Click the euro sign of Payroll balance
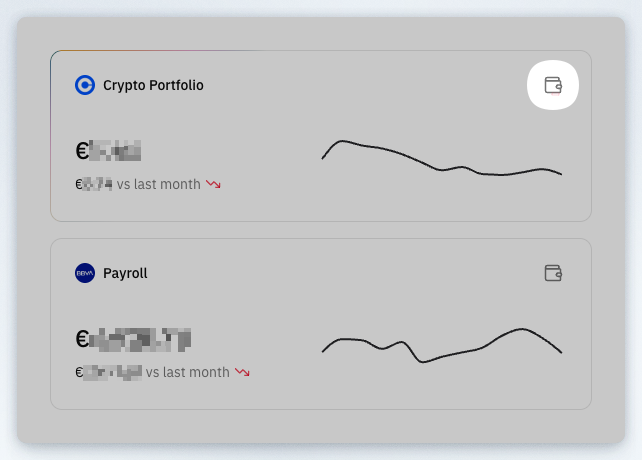Image resolution: width=642 pixels, height=460 pixels. click(82, 339)
